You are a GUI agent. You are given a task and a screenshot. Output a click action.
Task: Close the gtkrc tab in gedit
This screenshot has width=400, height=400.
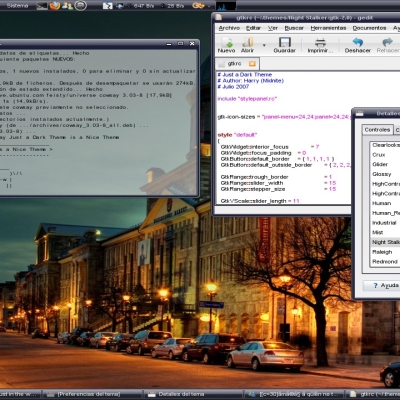click(x=252, y=63)
